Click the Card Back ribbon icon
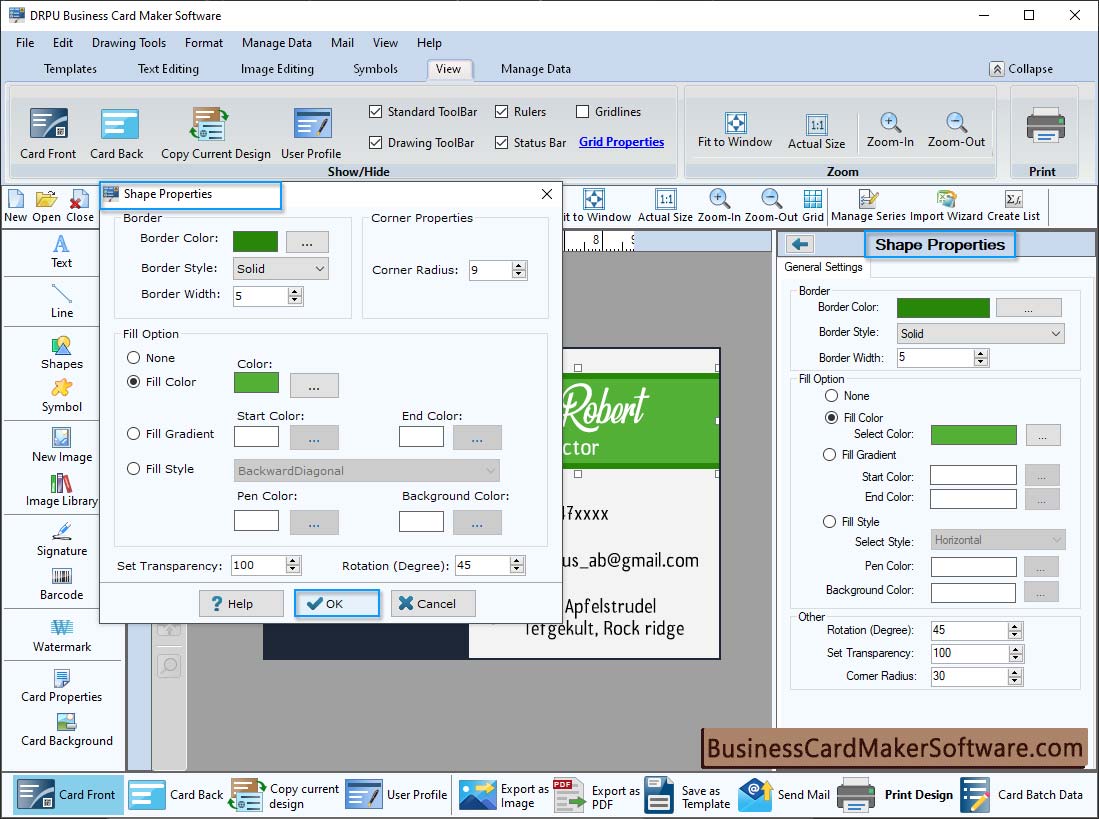Viewport: 1099px width, 819px height. coord(116,133)
